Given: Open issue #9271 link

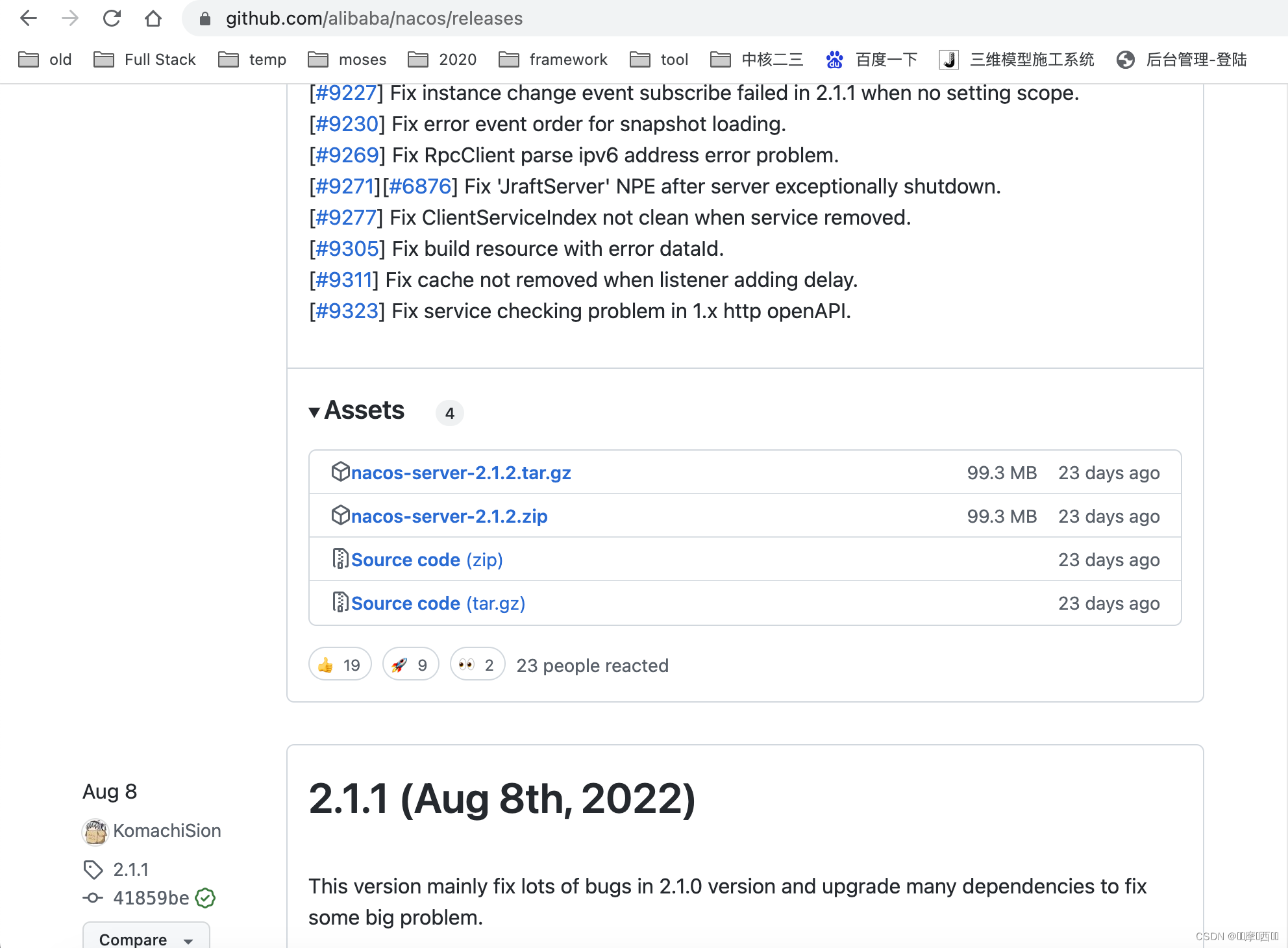Looking at the screenshot, I should pyautogui.click(x=344, y=186).
